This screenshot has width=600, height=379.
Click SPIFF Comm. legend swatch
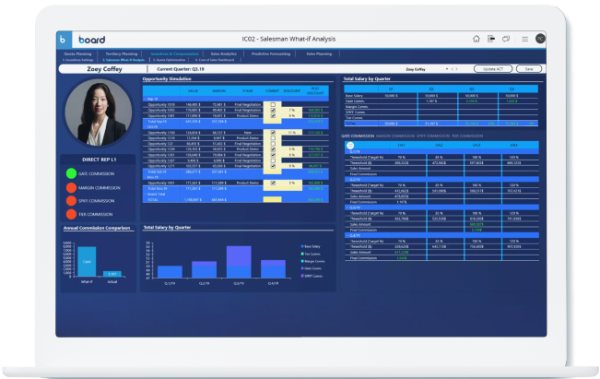[x=302, y=276]
